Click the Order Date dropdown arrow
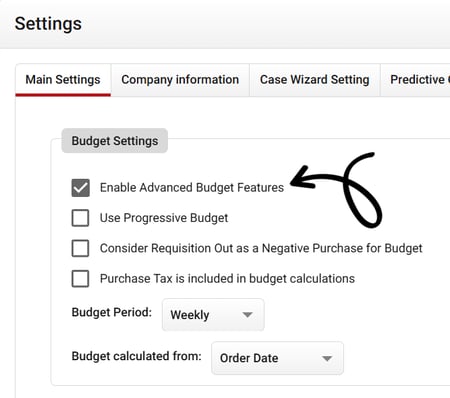The width and height of the screenshot is (450, 398). tap(327, 359)
